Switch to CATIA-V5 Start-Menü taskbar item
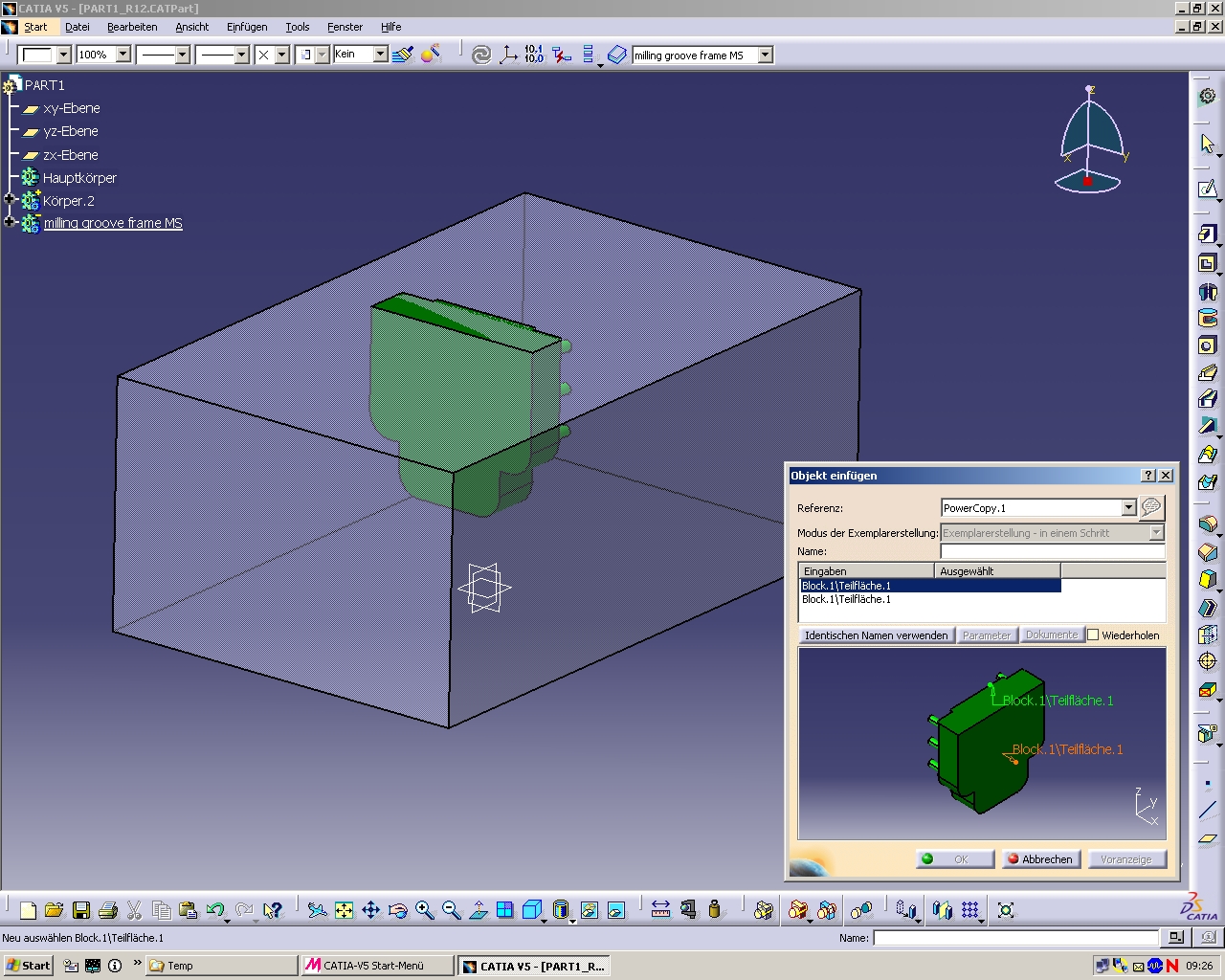This screenshot has height=980, width=1225. [x=377, y=966]
